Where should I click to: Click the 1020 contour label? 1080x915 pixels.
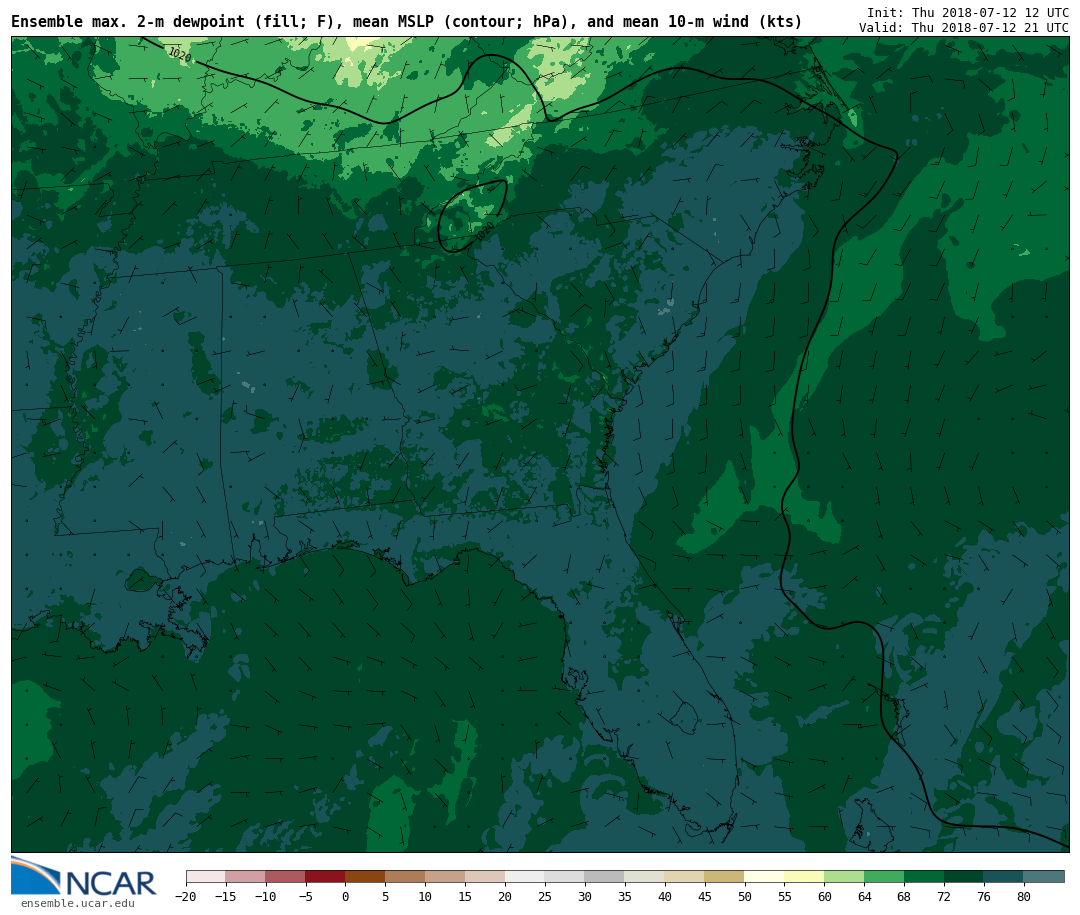coord(180,55)
